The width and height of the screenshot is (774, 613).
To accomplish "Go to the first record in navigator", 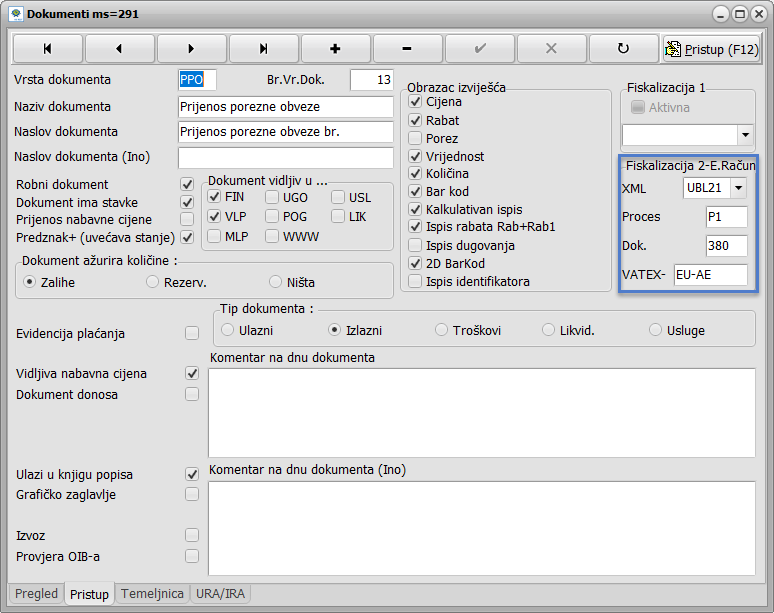I will [x=47, y=48].
